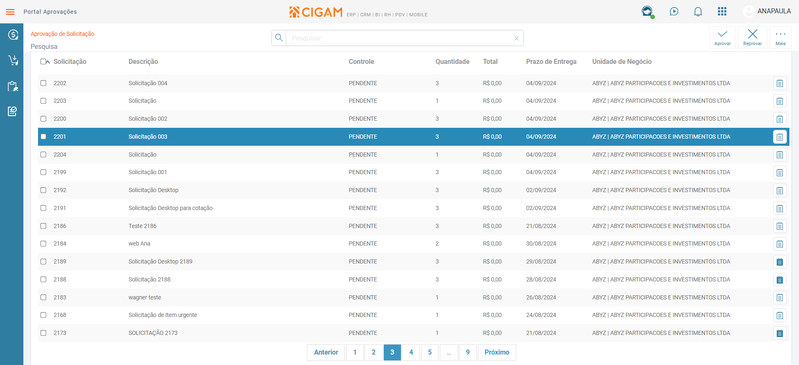
Task: Open details icon for request 2173
Action: [x=779, y=333]
